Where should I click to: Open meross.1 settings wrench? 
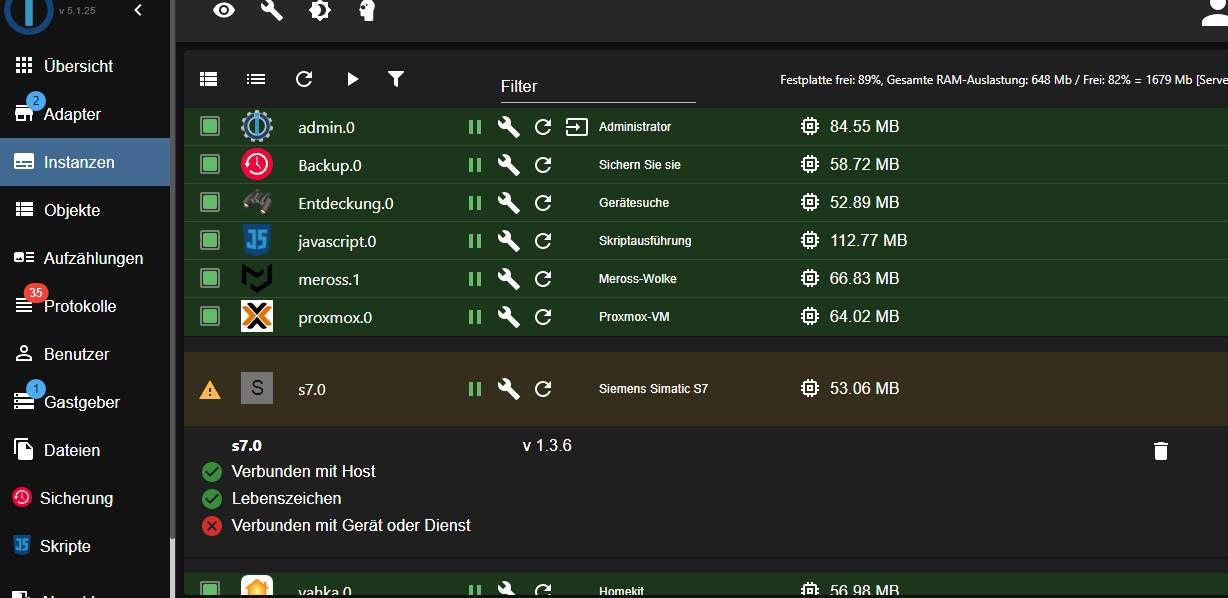point(509,279)
